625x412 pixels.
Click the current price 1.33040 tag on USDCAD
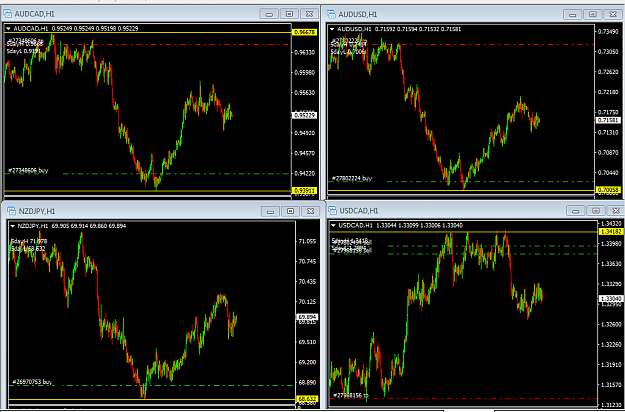(611, 298)
